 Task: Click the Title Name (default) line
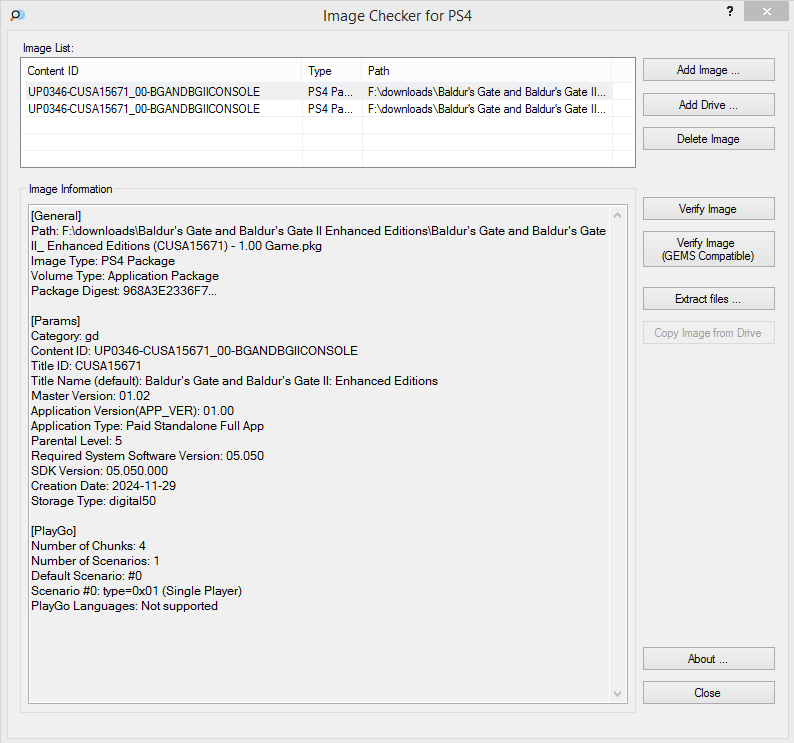point(234,381)
